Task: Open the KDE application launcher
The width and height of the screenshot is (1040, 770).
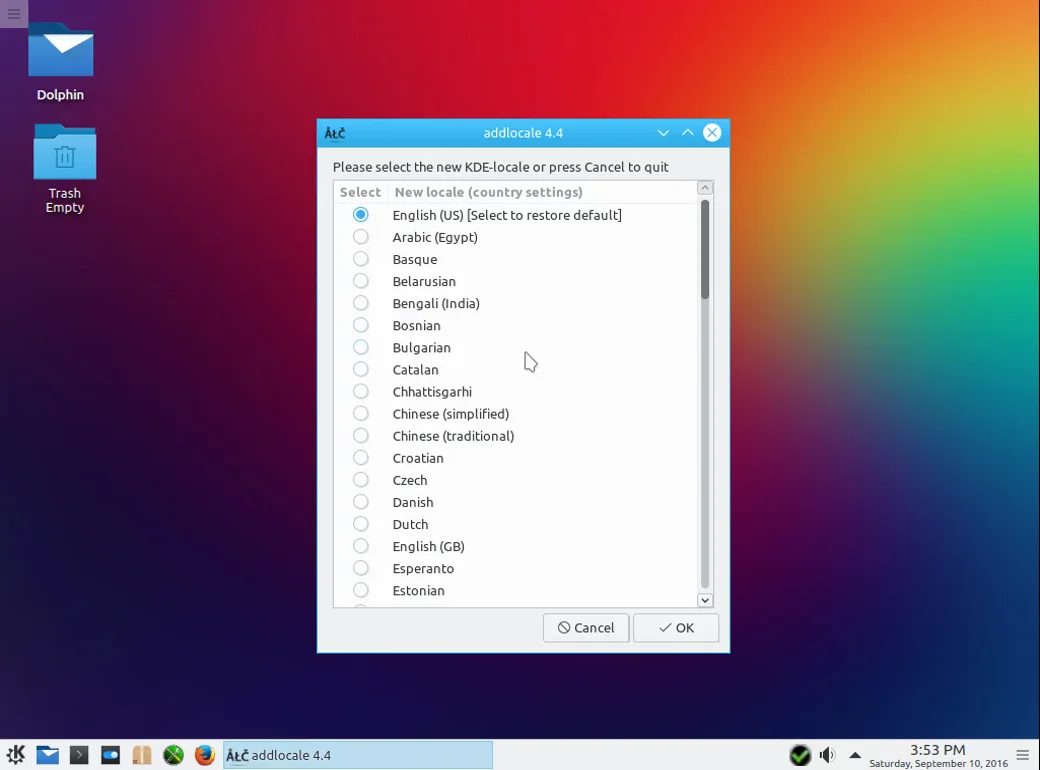Action: pos(16,755)
